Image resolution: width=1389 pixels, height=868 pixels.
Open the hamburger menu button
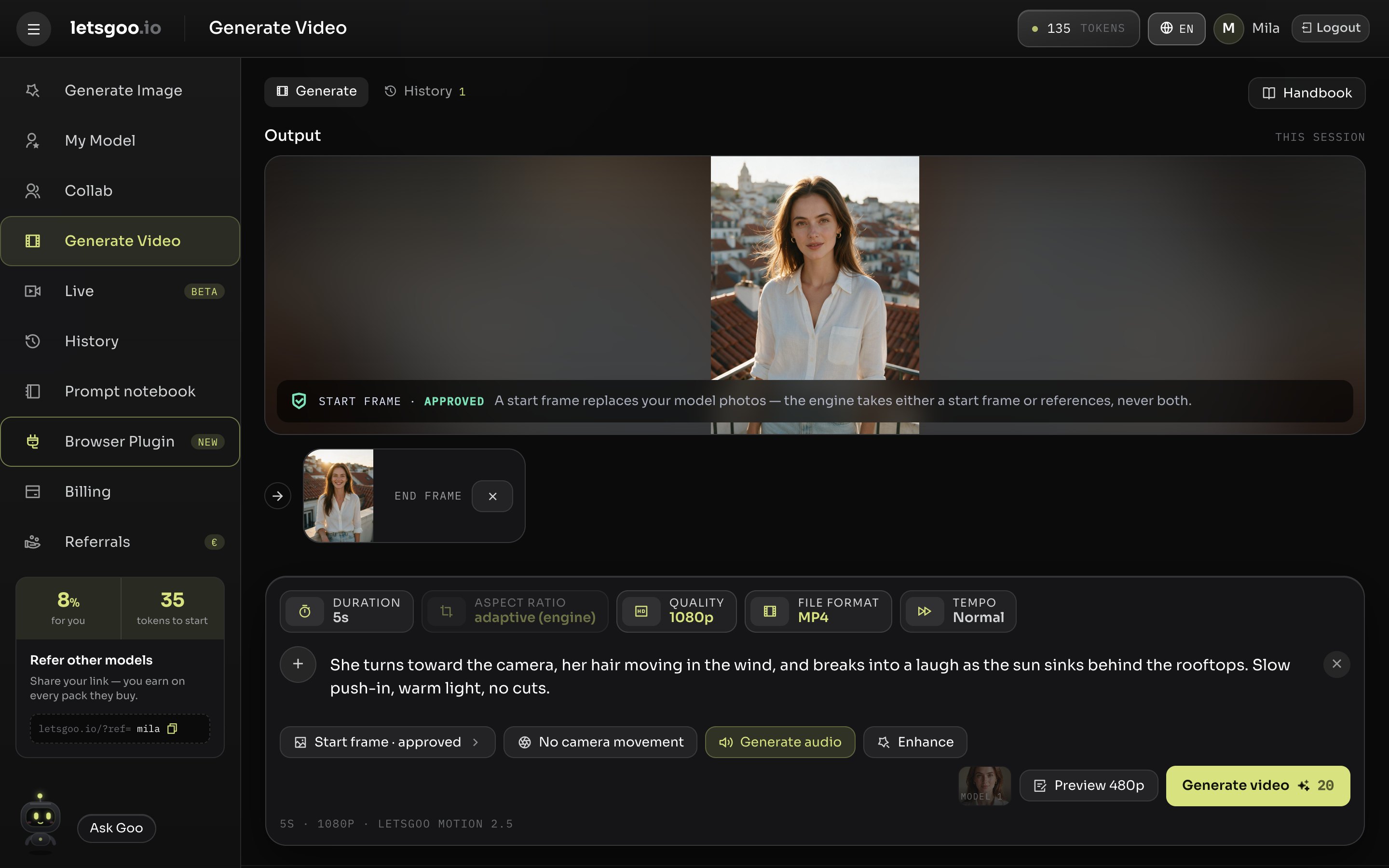[33, 29]
